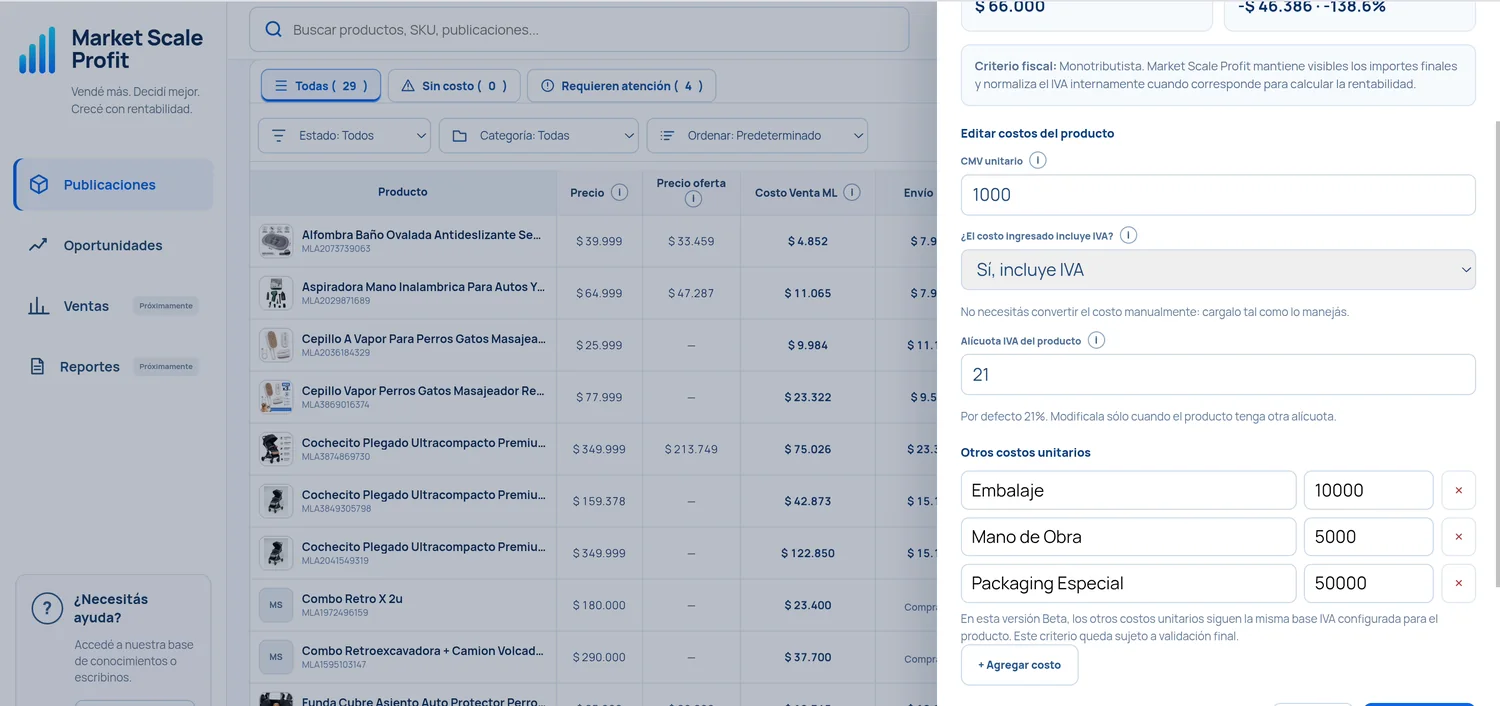Focus the product search field
The width and height of the screenshot is (1500, 706).
pyautogui.click(x=579, y=30)
